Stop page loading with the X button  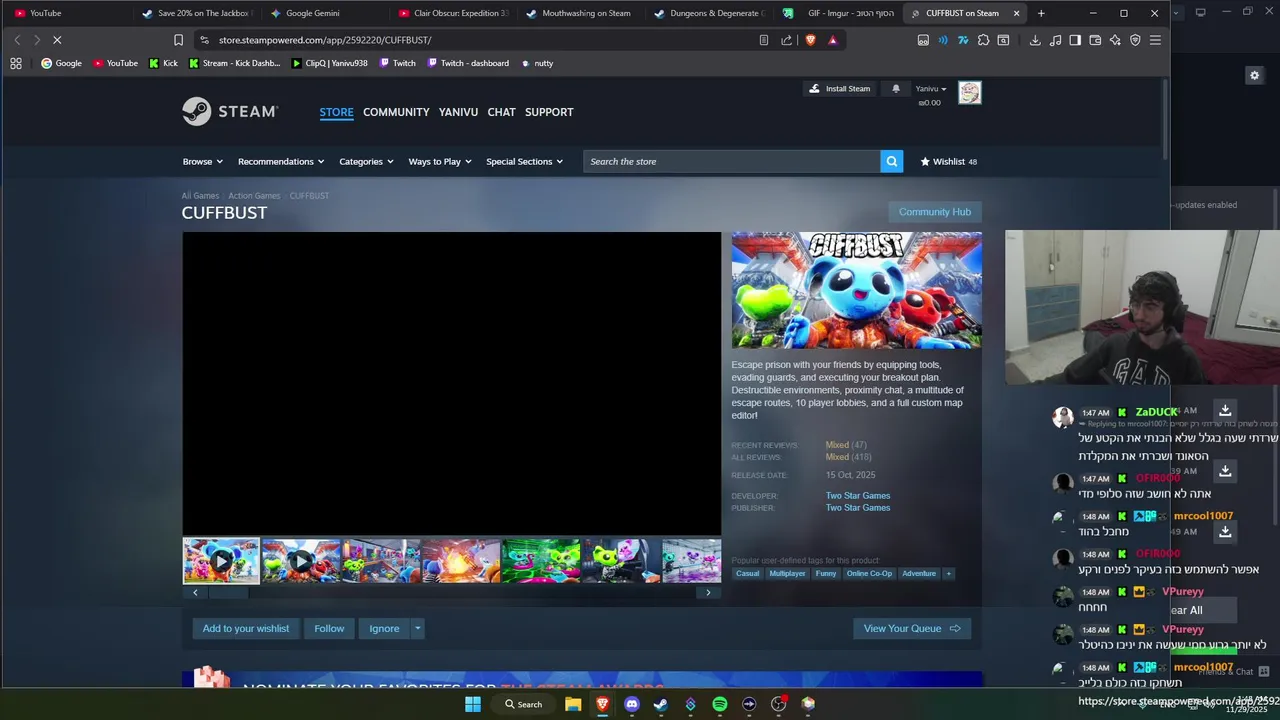[x=57, y=40]
